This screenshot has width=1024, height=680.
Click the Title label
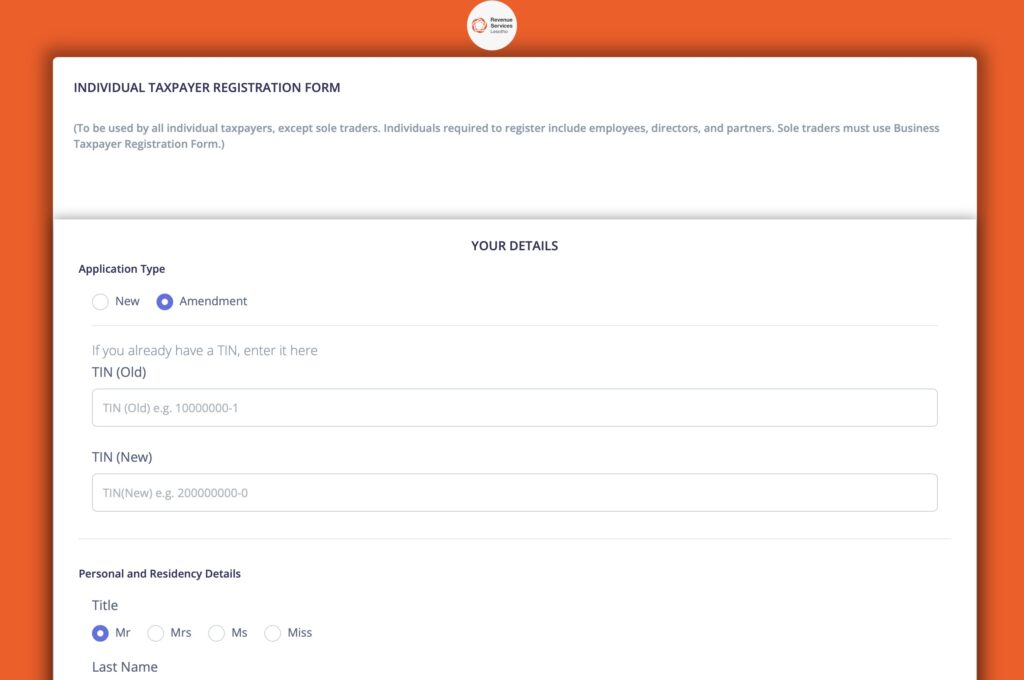tap(104, 606)
